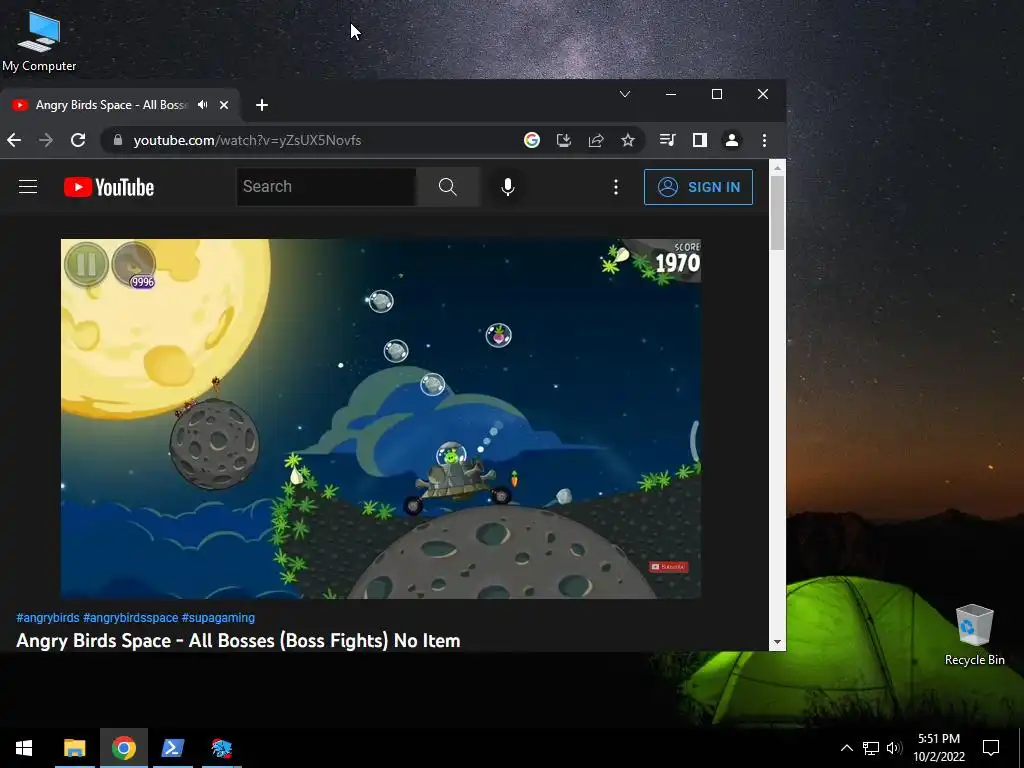Image resolution: width=1024 pixels, height=768 pixels.
Task: Open YouTube settings three-dot menu
Action: [x=615, y=187]
